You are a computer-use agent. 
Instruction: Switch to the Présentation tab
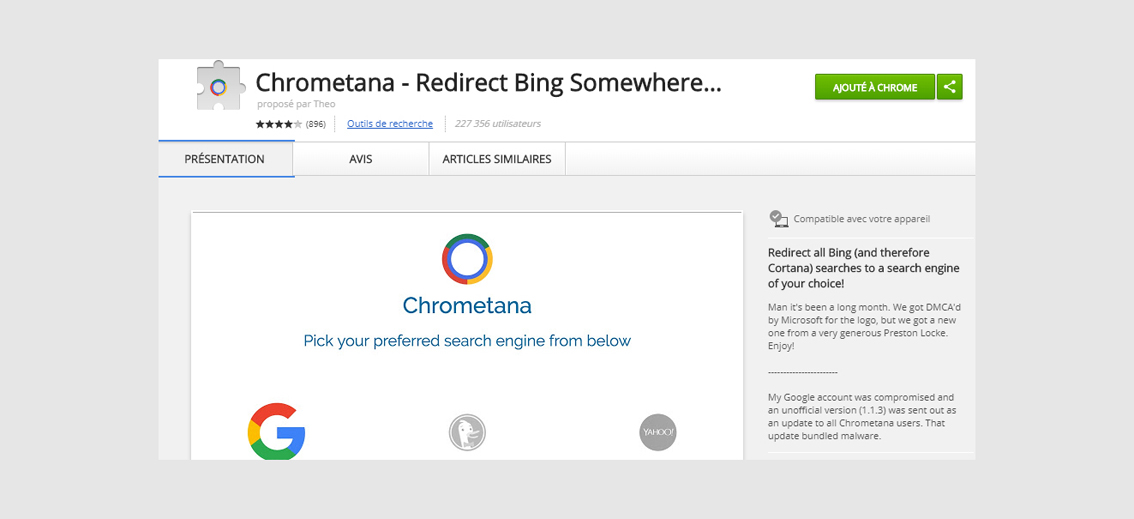224,159
